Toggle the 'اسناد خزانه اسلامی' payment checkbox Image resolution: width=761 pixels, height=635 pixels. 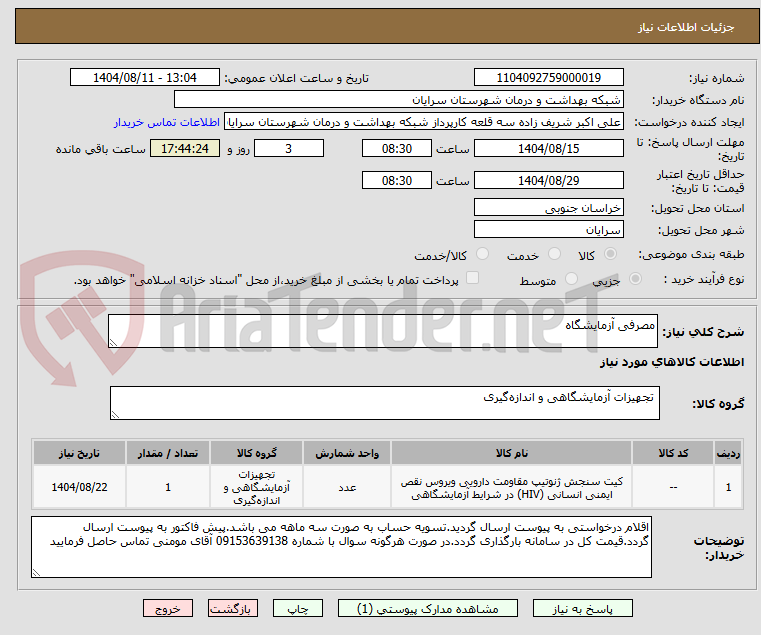[x=472, y=278]
